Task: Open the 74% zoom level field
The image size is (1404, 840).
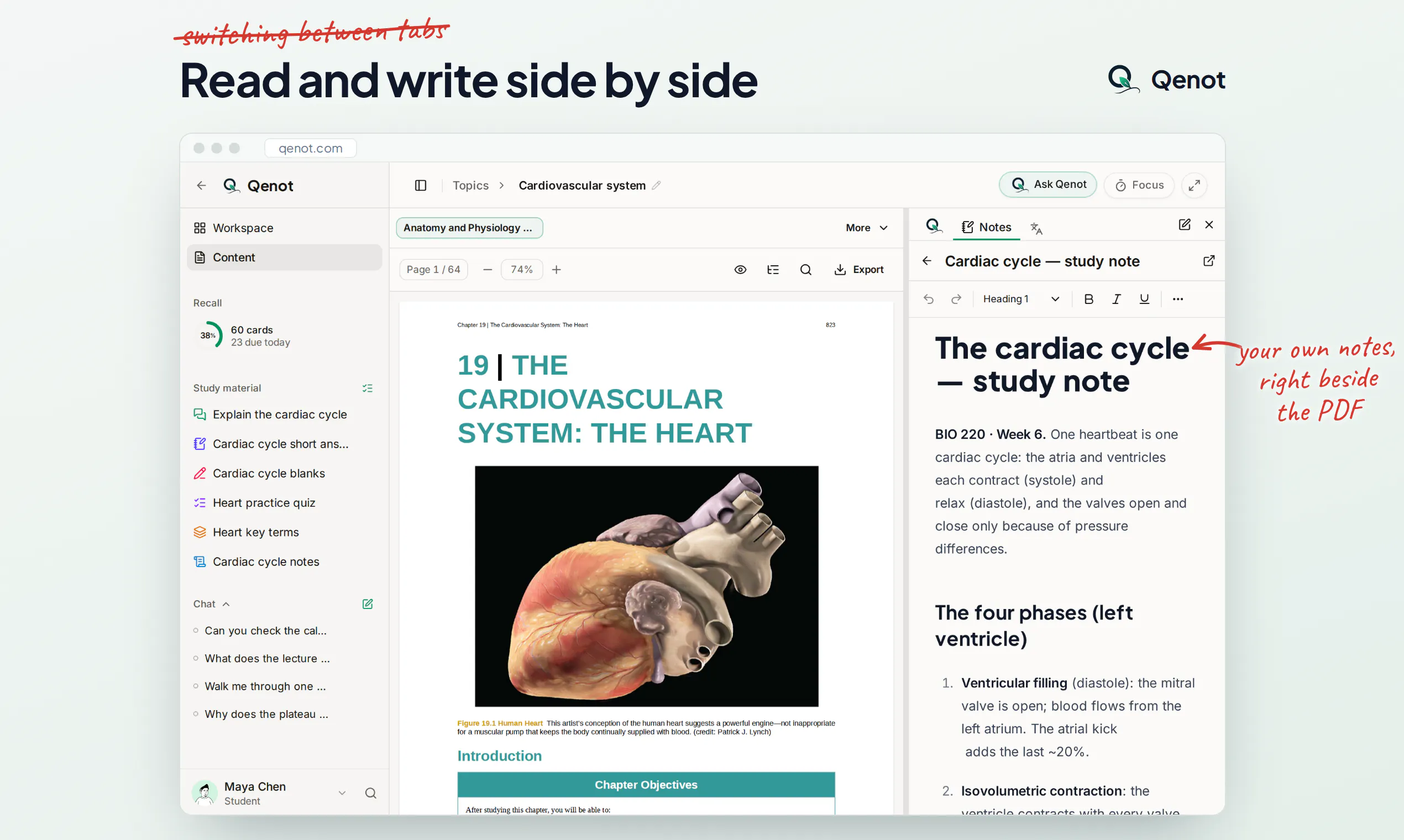Action: [521, 270]
